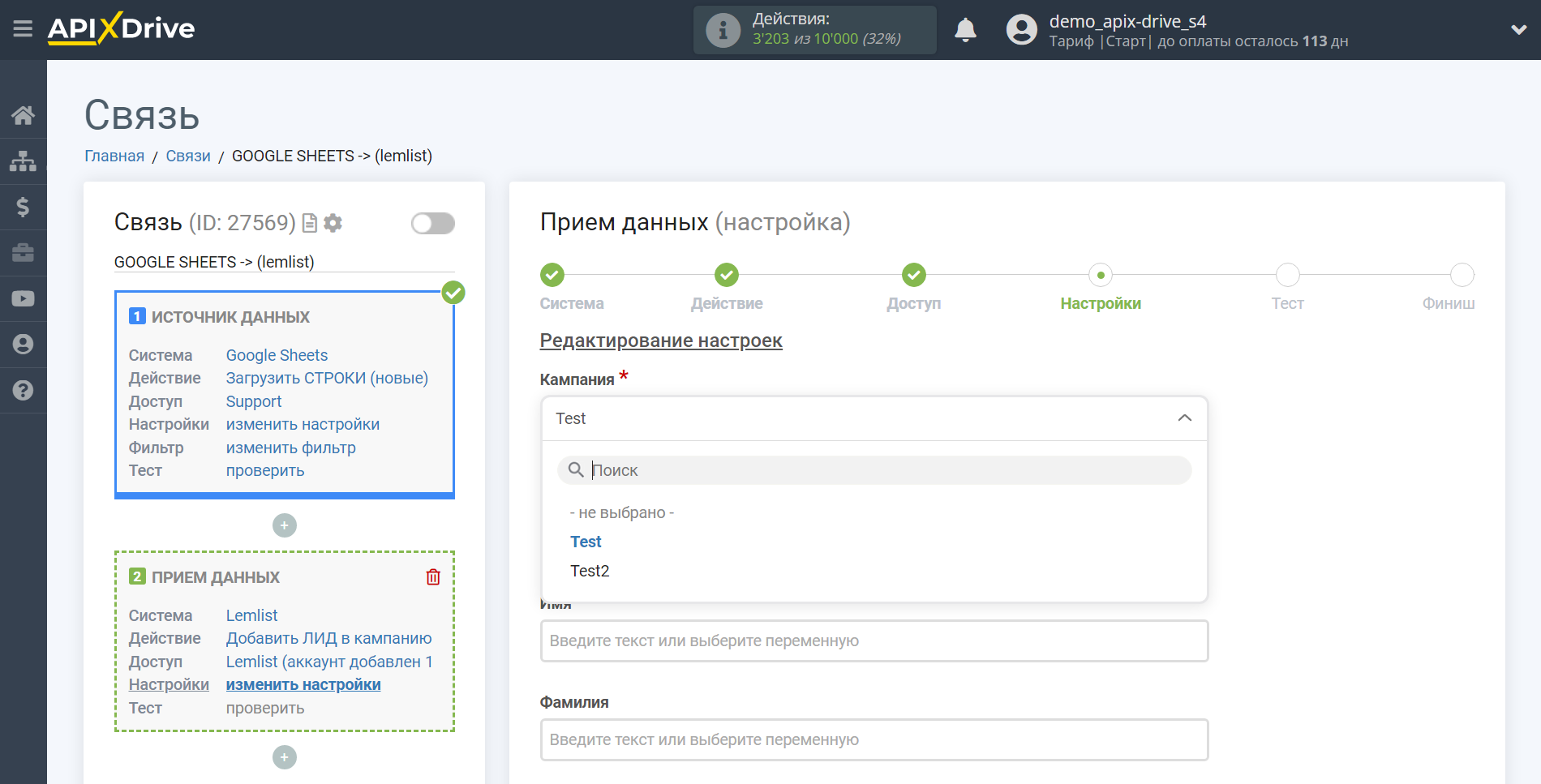The width and height of the screenshot is (1541, 784).
Task: Open the briefcase sidebar icon
Action: point(23,253)
